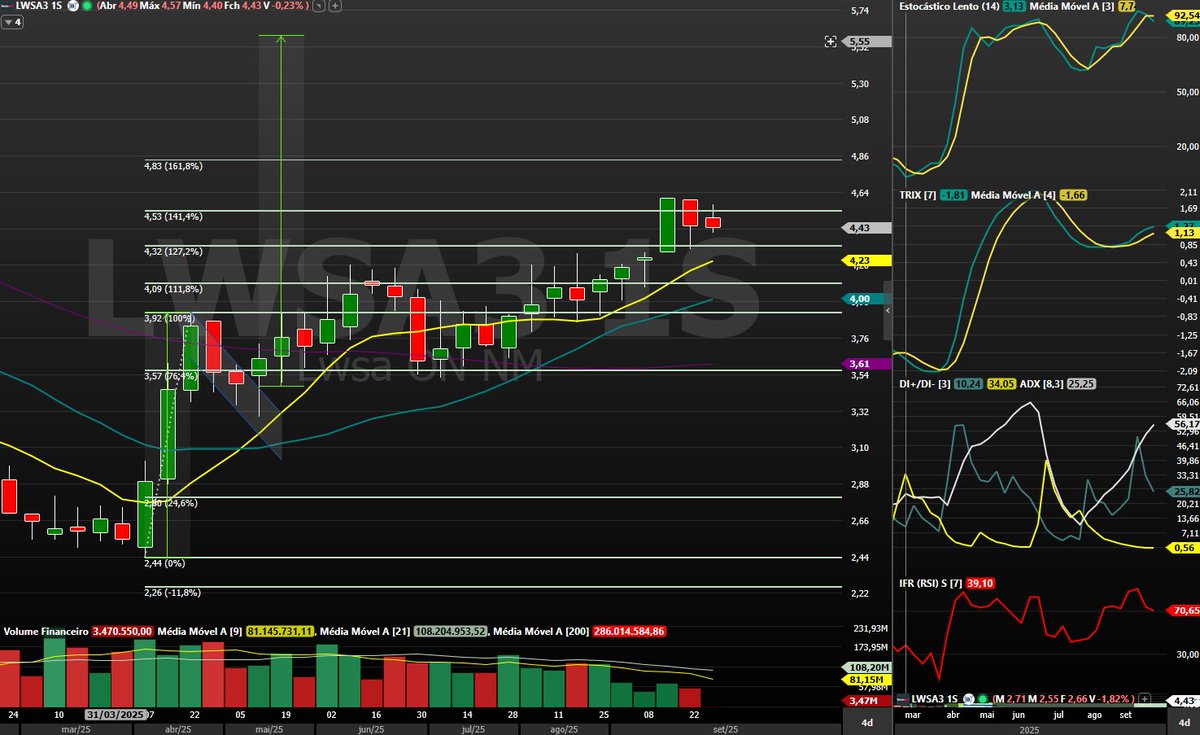Click the jun/25 label on main time axis
1200x735 pixels.
point(370,729)
